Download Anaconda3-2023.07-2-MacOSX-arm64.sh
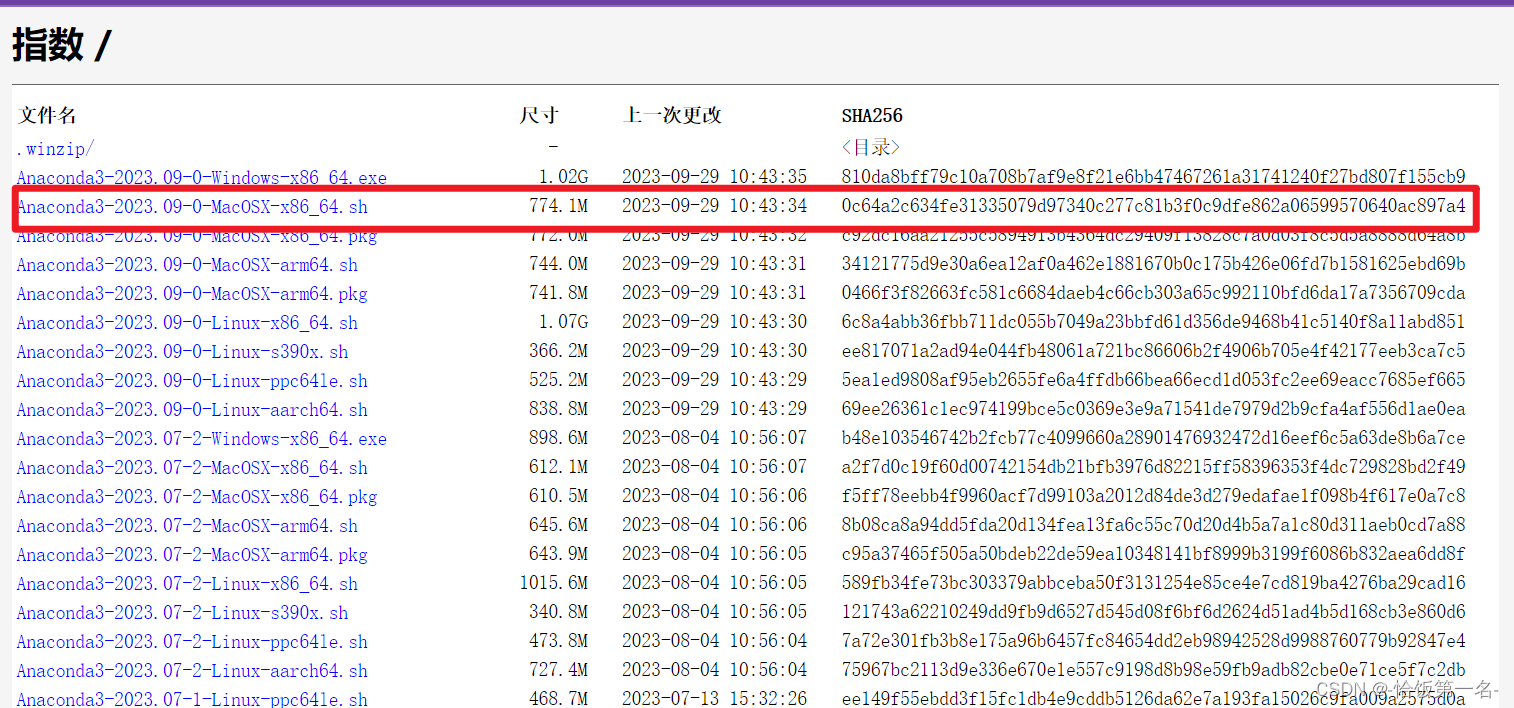The height and width of the screenshot is (708, 1514). point(187,526)
